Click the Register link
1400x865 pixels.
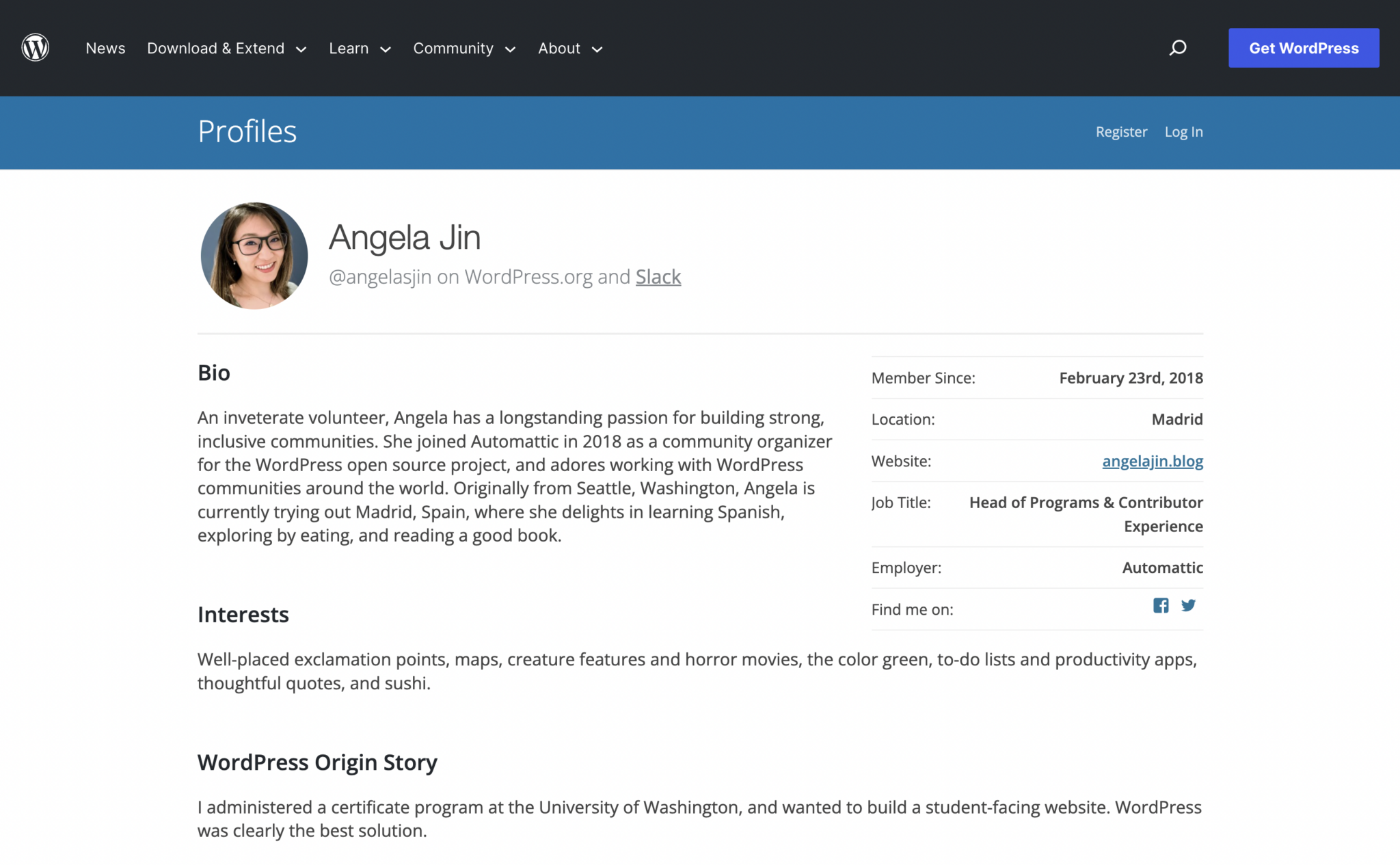(1121, 132)
